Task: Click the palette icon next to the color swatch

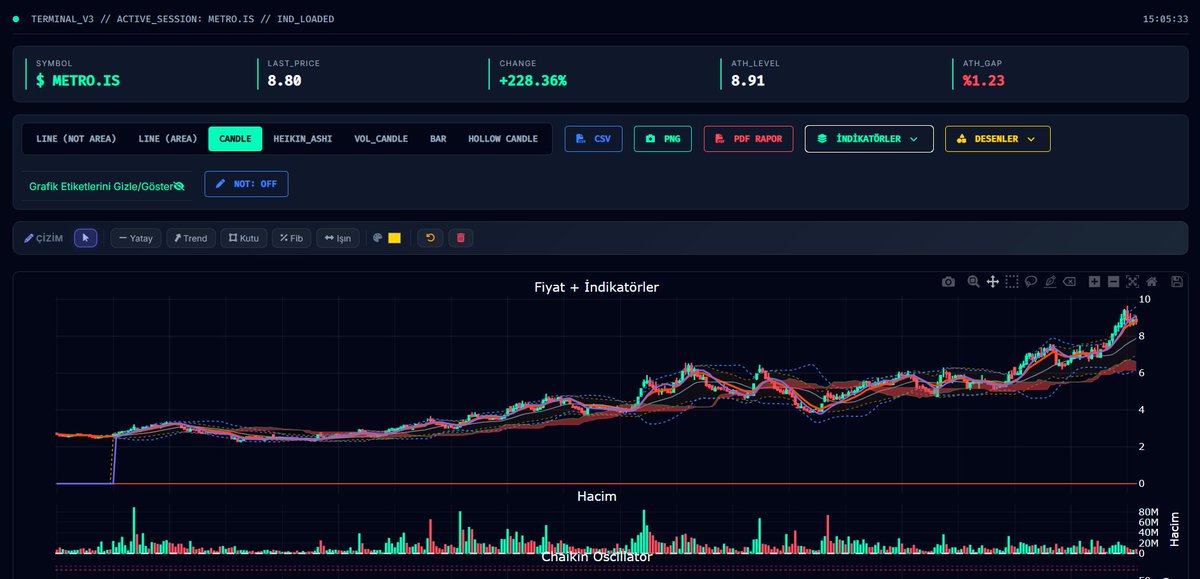Action: pos(378,238)
